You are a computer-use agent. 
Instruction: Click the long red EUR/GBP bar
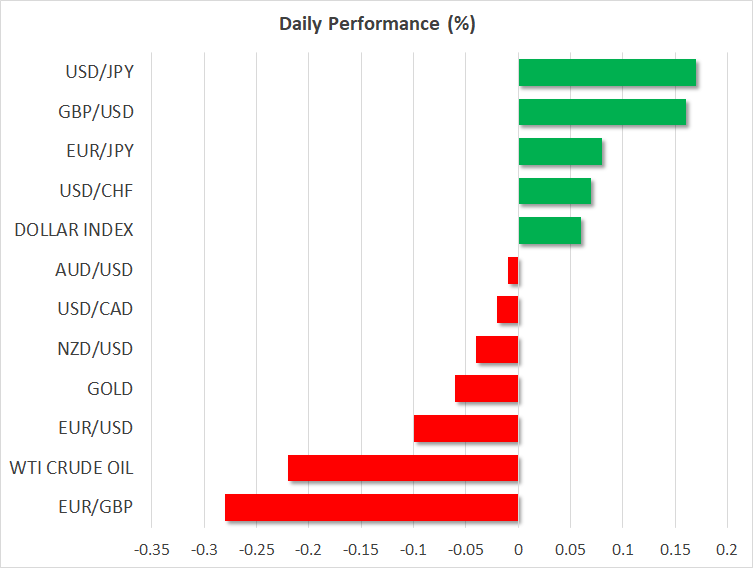pos(372,507)
